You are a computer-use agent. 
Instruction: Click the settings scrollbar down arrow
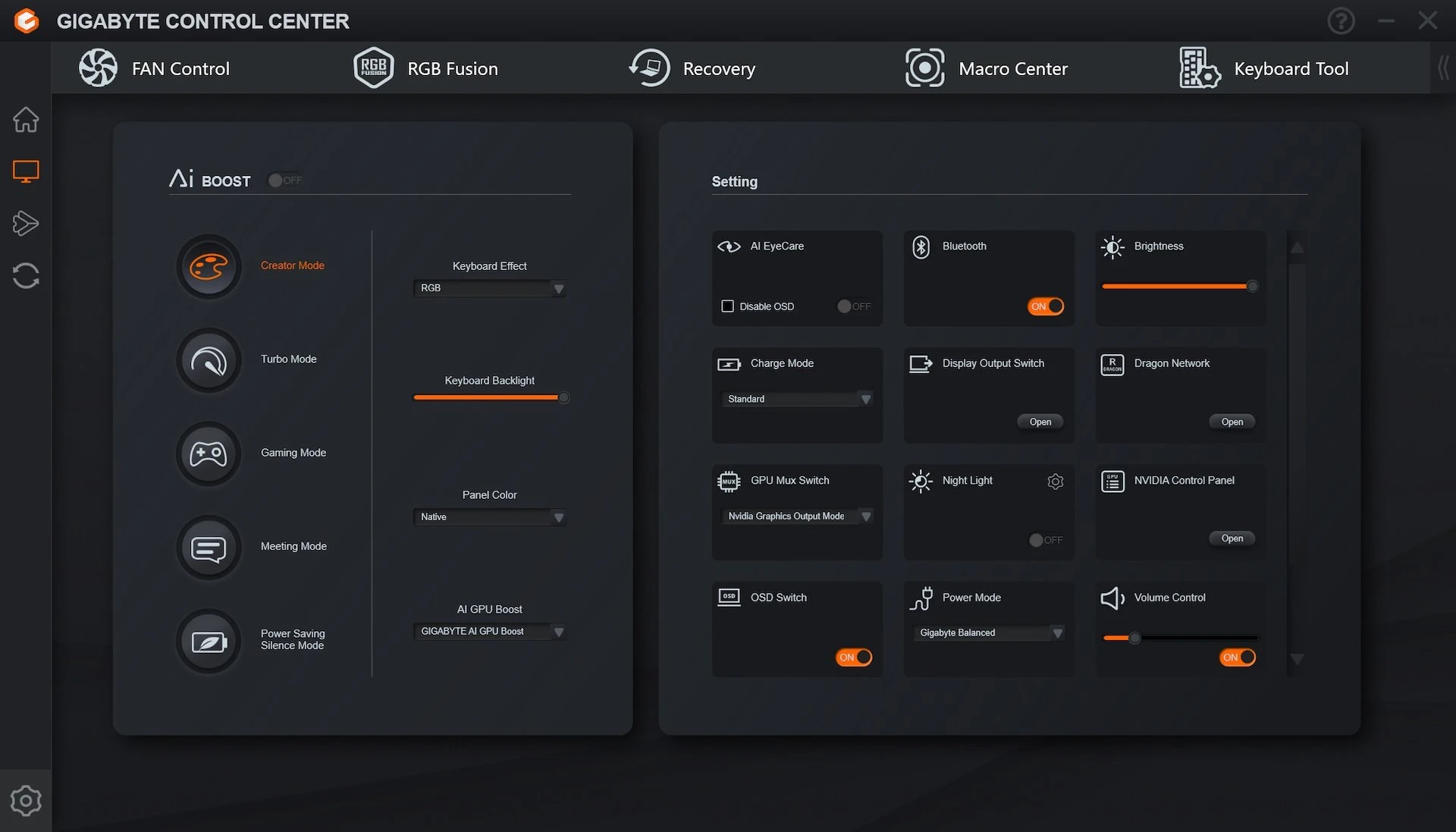[1298, 660]
